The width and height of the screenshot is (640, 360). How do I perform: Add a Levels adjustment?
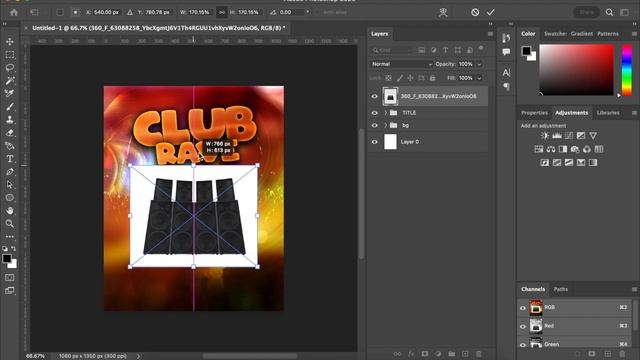point(557,136)
